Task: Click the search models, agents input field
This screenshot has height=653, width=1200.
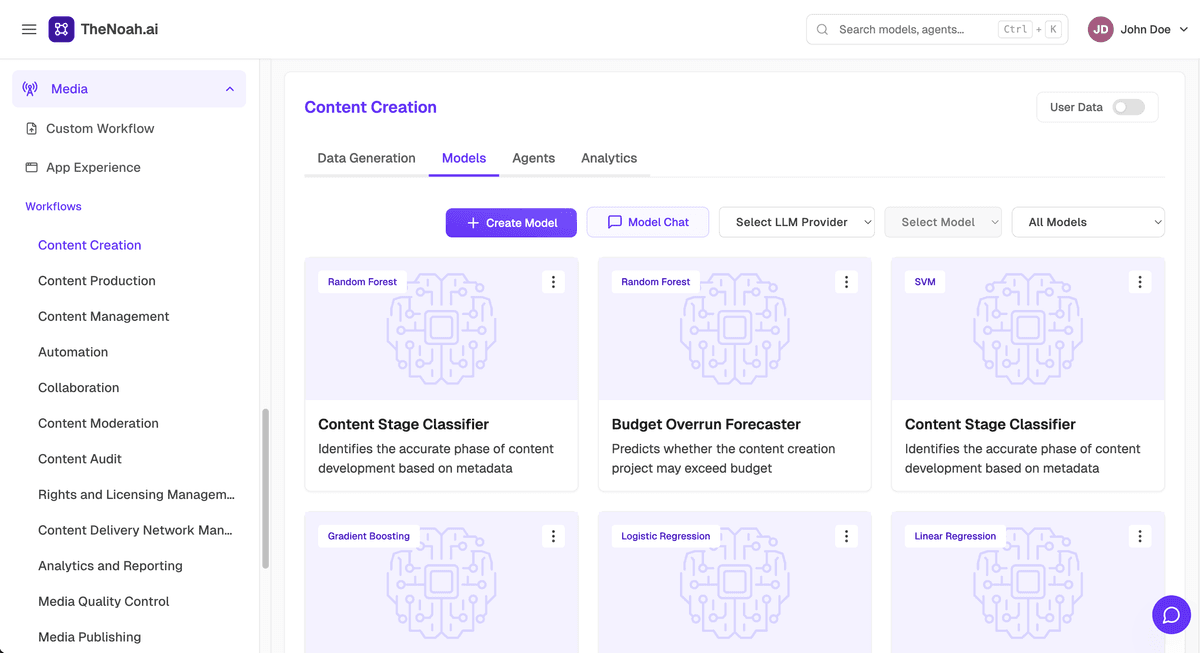Action: click(937, 30)
